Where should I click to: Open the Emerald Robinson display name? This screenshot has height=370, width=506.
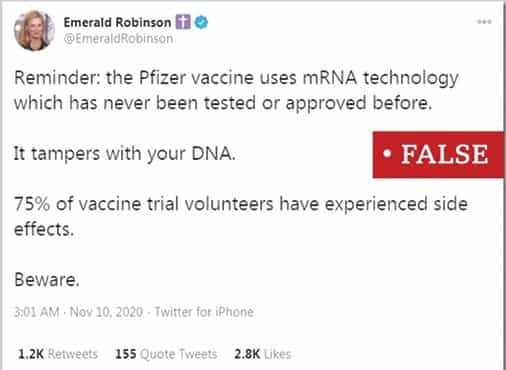[117, 22]
